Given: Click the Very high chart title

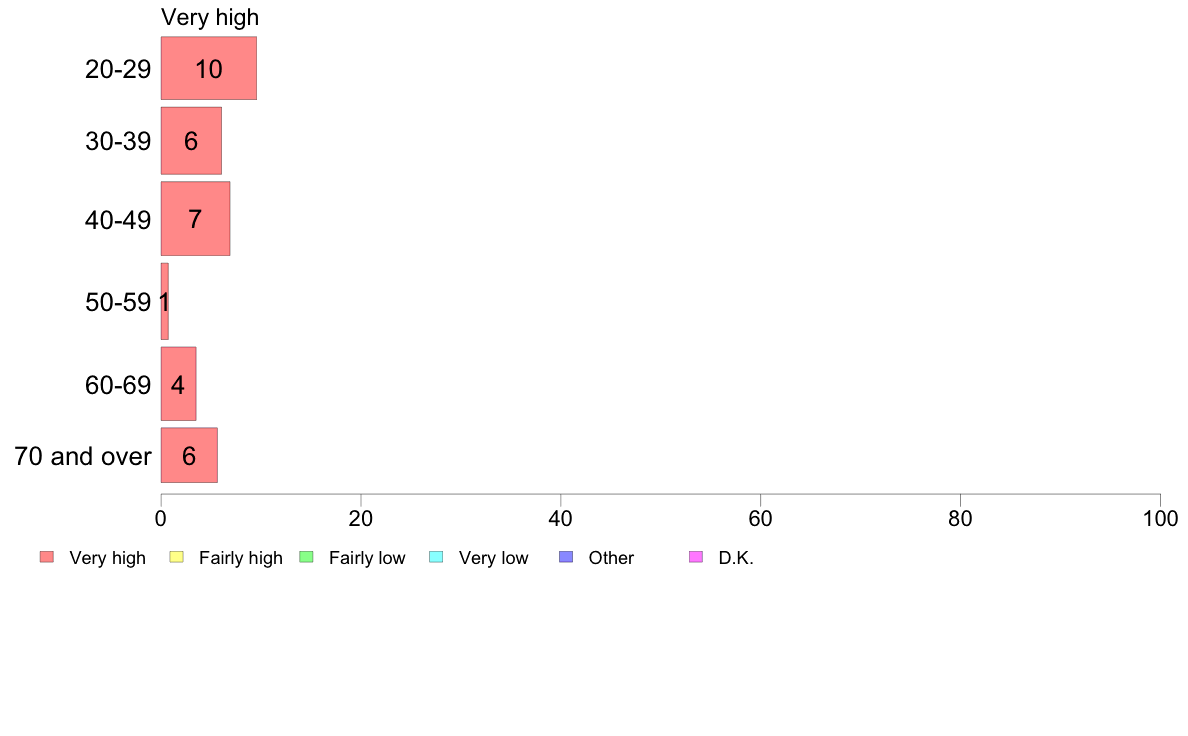Looking at the screenshot, I should click(210, 17).
